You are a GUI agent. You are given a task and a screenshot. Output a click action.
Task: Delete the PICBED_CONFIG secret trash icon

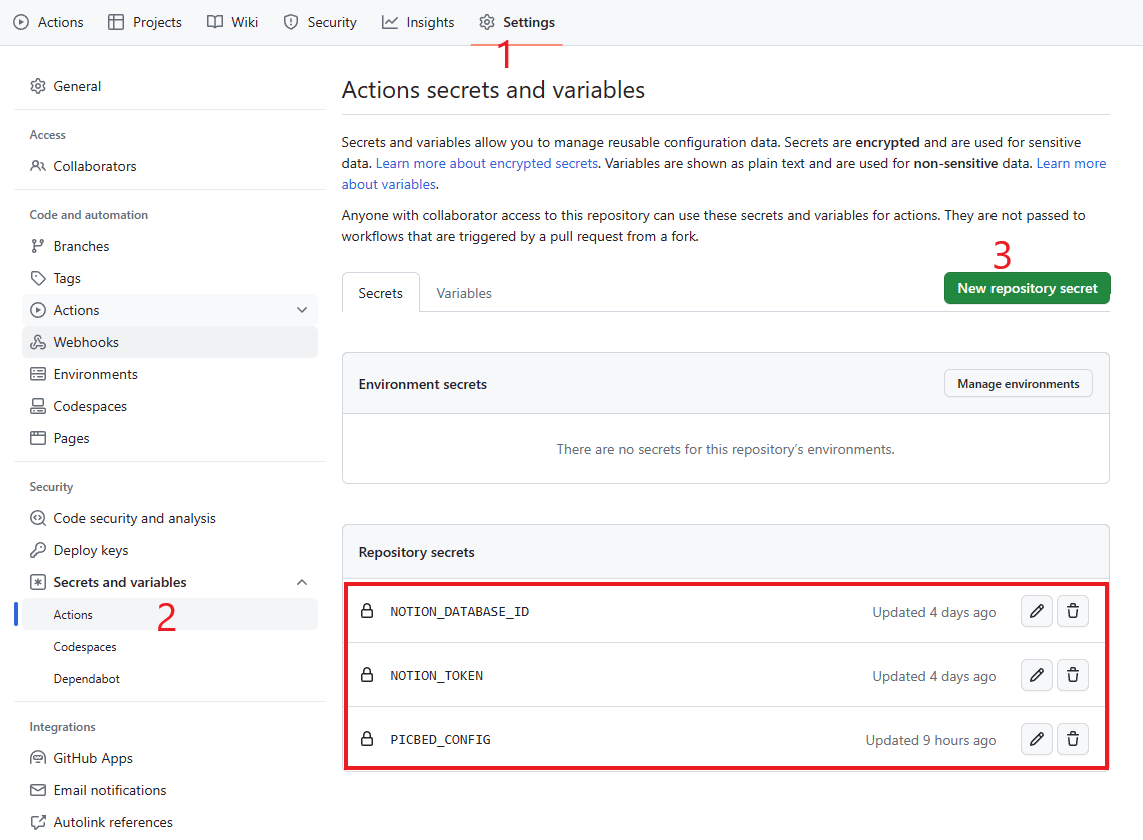click(1073, 739)
